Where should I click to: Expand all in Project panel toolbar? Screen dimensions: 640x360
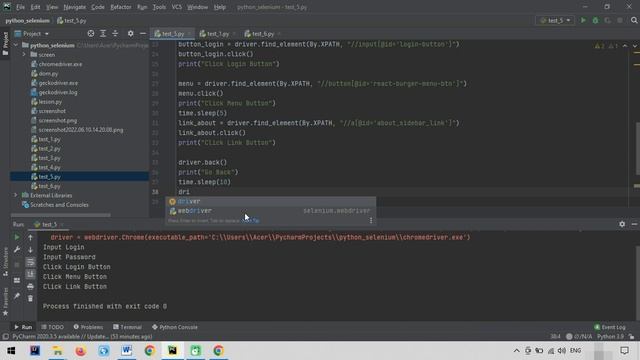[x=103, y=33]
